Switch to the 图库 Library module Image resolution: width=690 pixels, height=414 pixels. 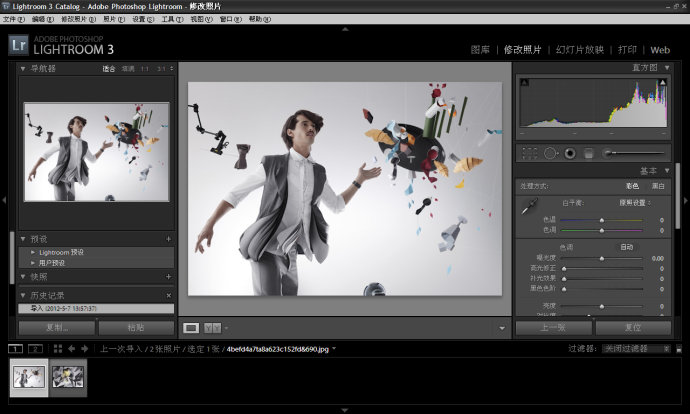[x=482, y=49]
